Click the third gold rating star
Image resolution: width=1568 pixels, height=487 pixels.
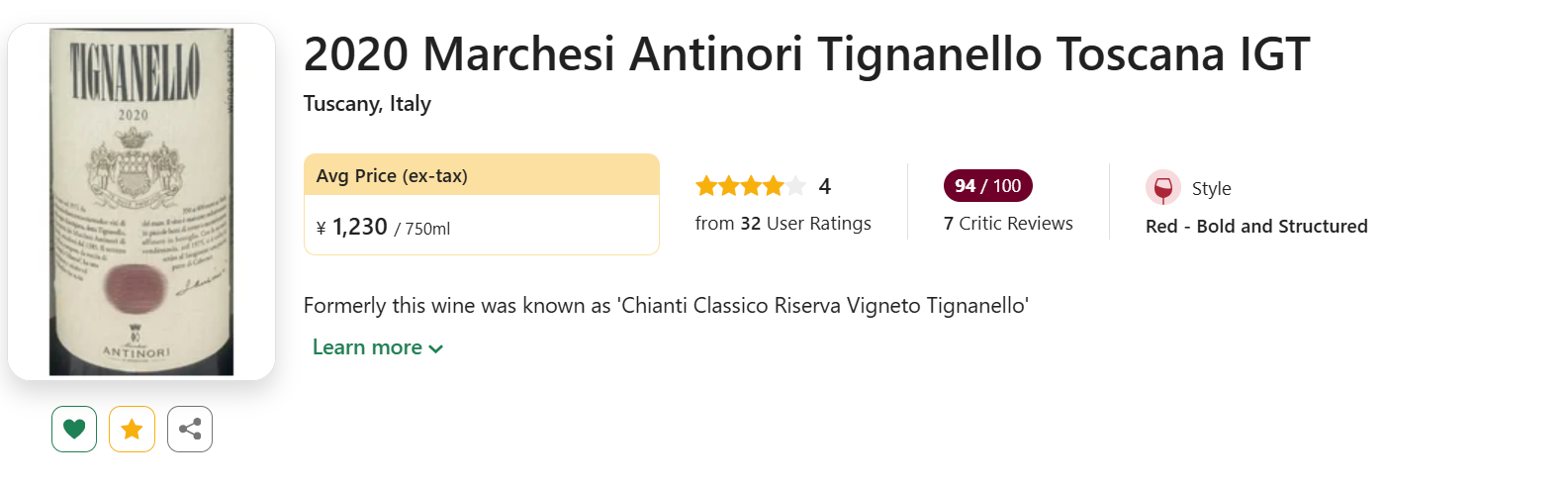click(751, 186)
